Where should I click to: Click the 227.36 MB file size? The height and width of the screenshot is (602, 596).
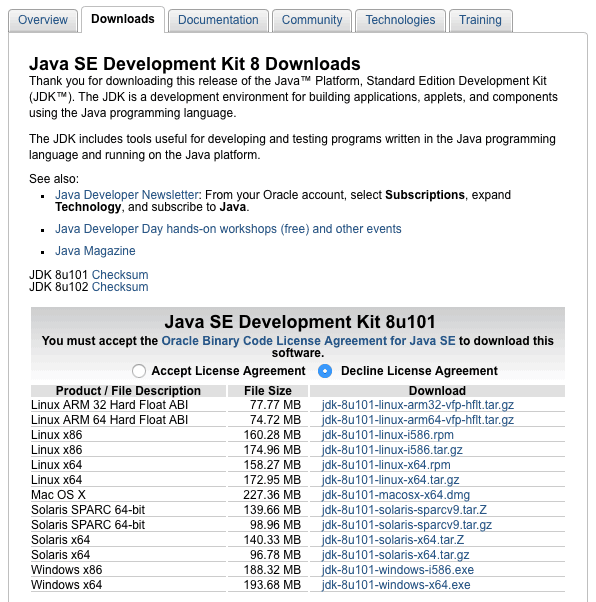(272, 494)
